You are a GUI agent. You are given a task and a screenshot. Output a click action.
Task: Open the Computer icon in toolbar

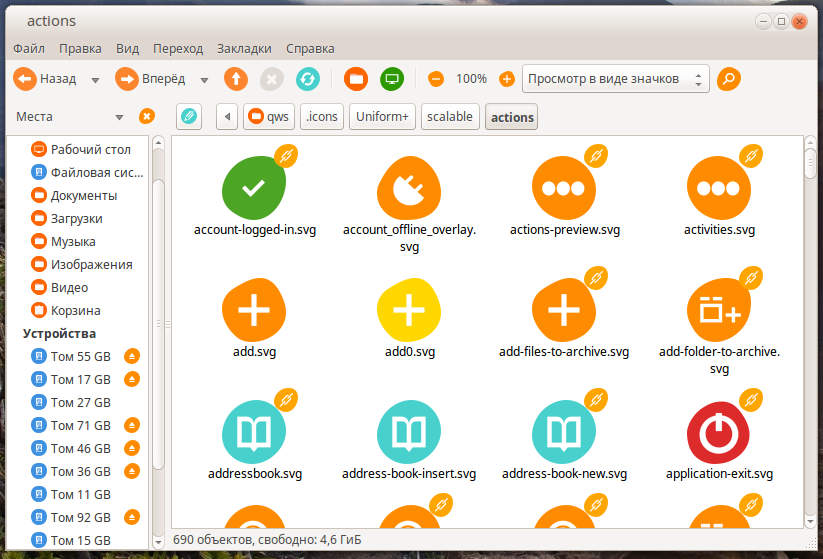[392, 79]
